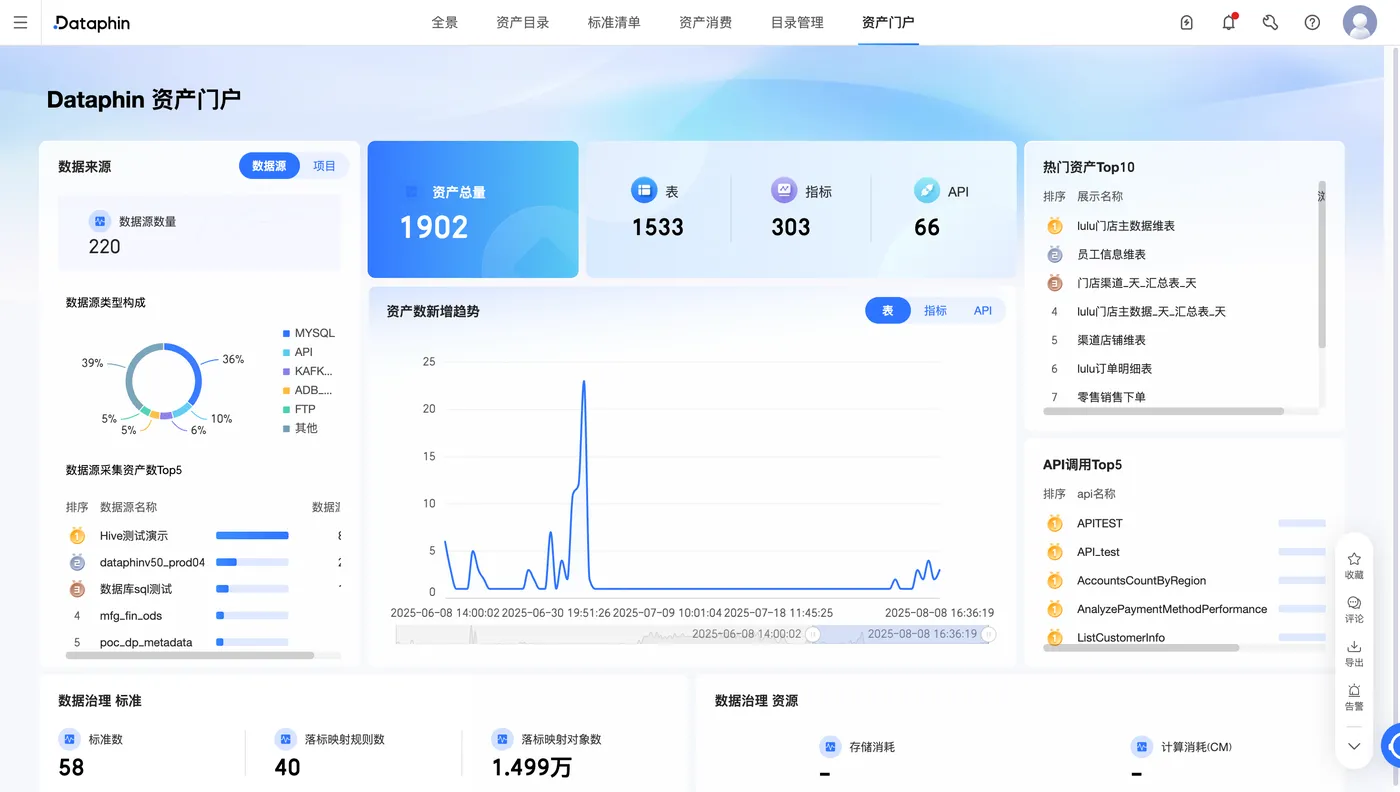
Task: Click the 落标映射规则数 icon
Action: pyautogui.click(x=285, y=740)
